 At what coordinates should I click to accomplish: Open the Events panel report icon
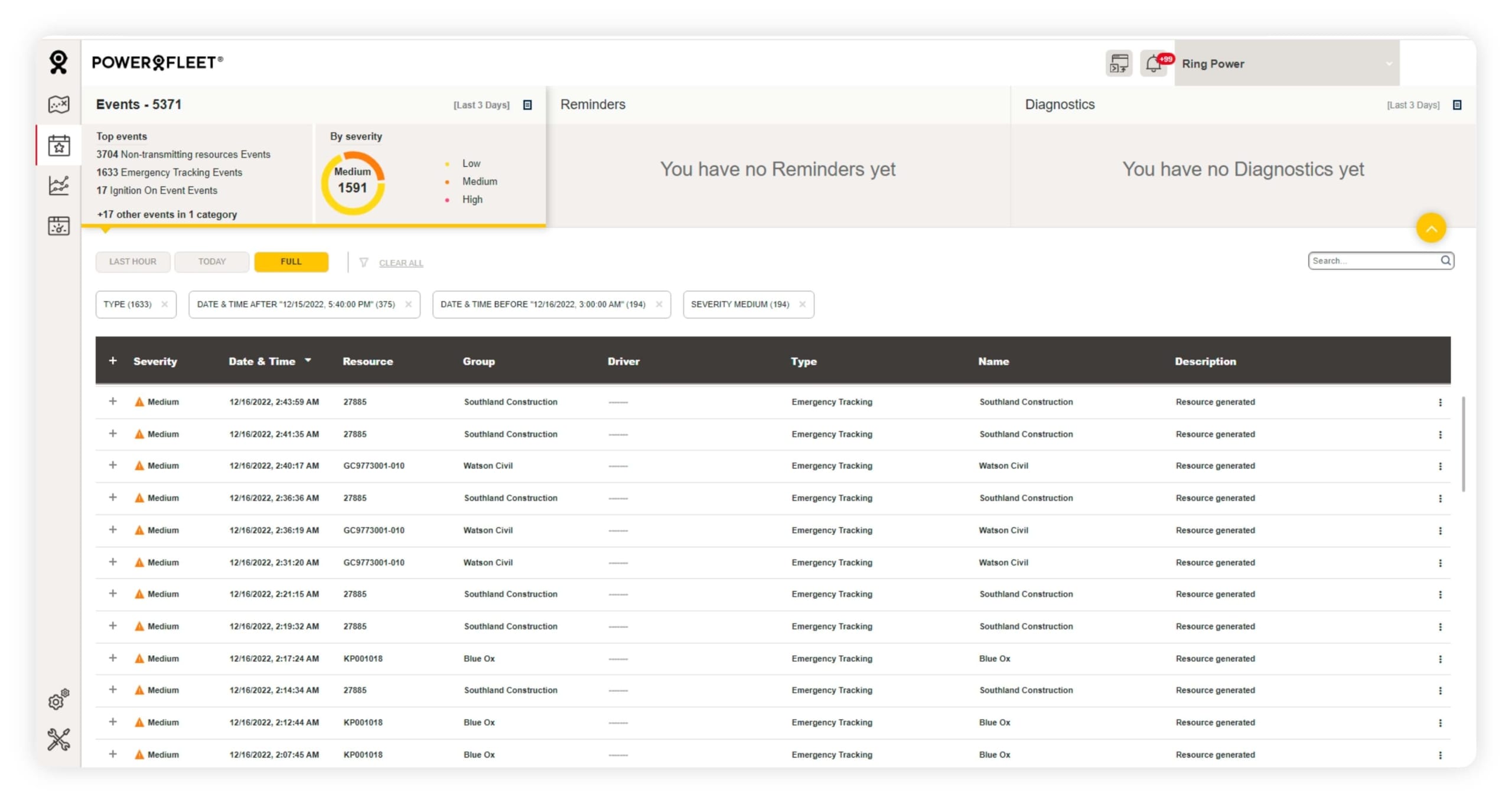coord(527,105)
